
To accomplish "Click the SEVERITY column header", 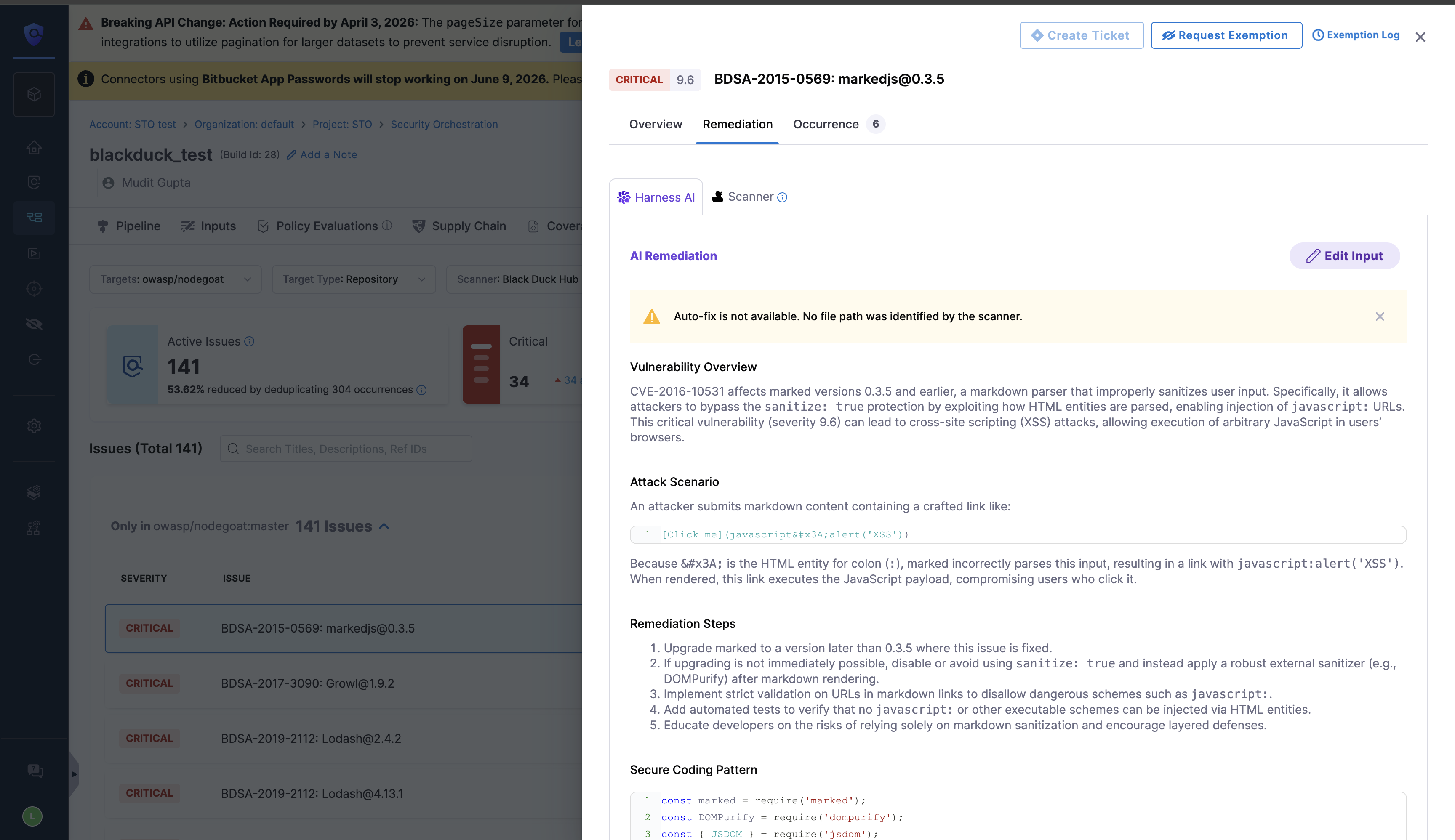I will tap(144, 578).
